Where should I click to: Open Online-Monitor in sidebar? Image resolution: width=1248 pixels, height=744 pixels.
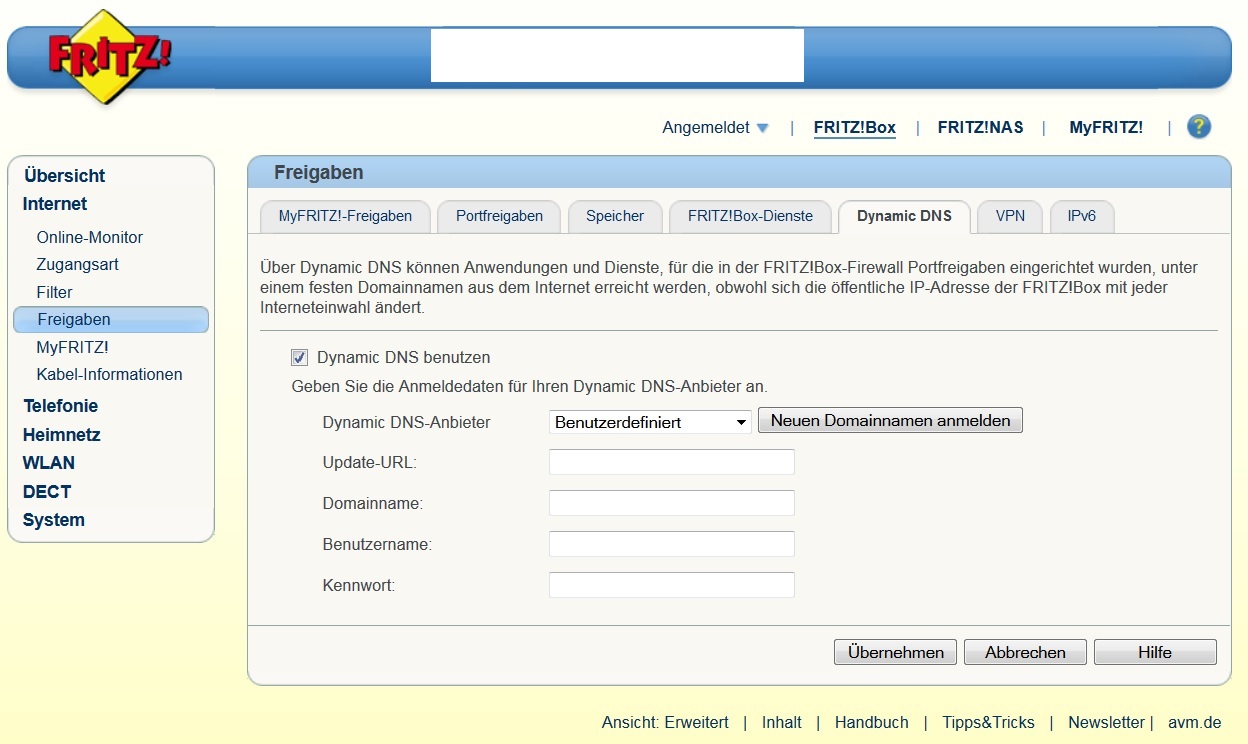pos(90,237)
